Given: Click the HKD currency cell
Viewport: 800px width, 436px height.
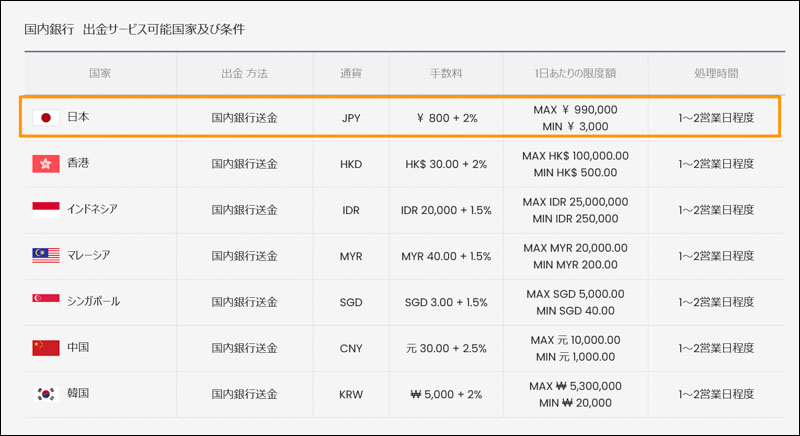Looking at the screenshot, I should point(351,163).
